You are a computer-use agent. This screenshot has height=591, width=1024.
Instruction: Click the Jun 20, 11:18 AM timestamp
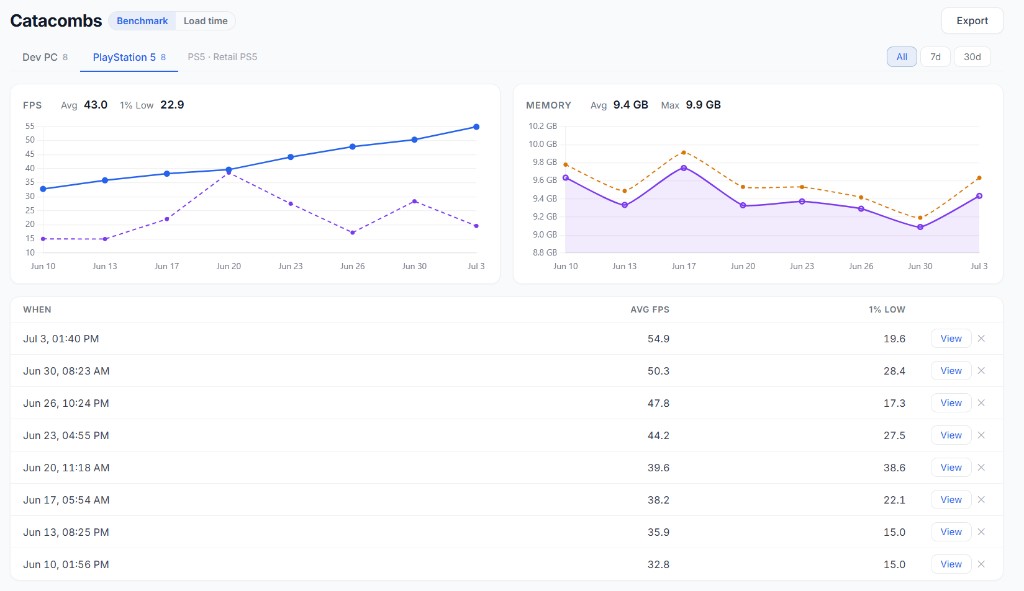click(66, 468)
